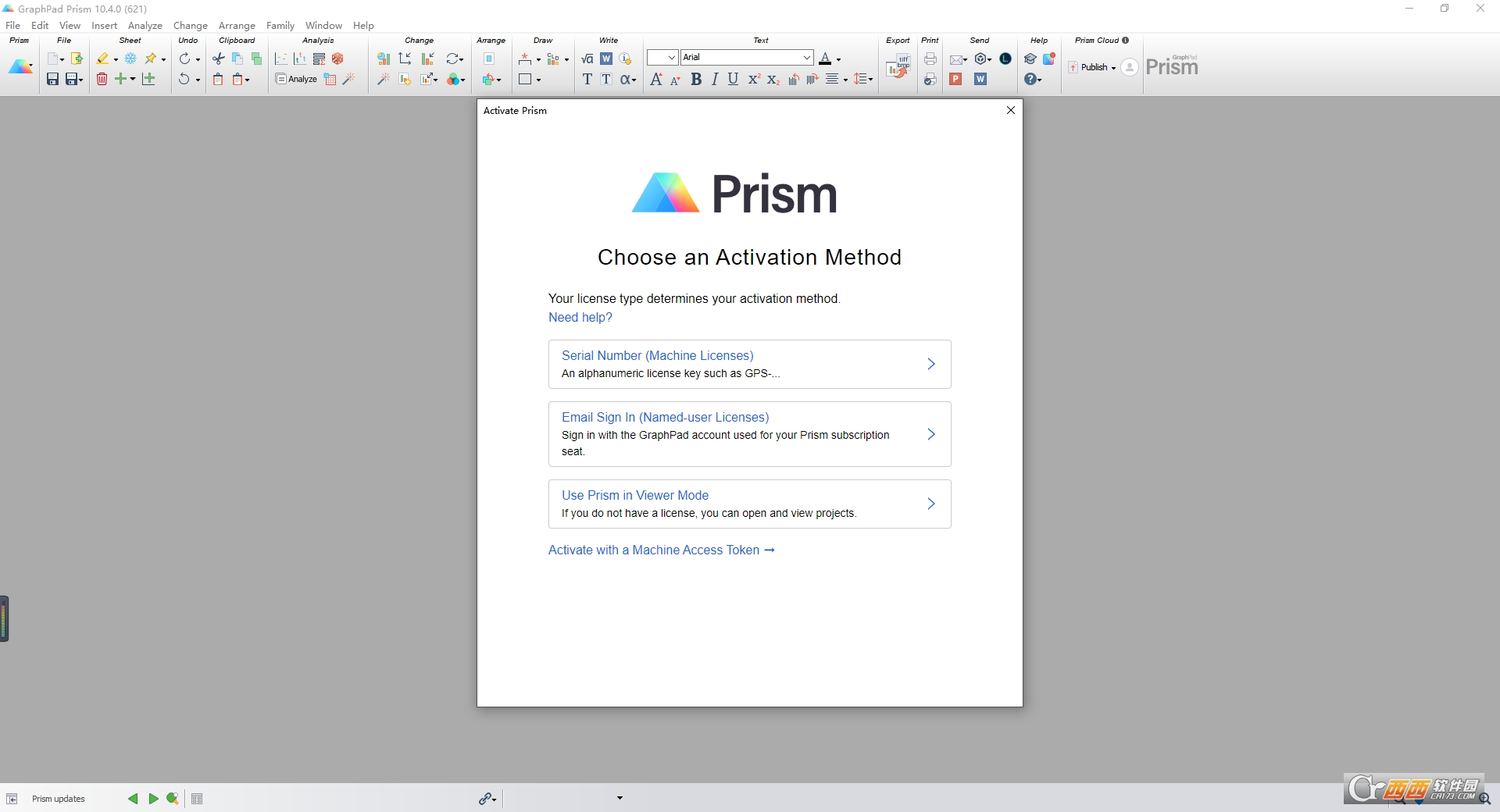Click the superscript X² icon
This screenshot has width=1500, height=812.
coord(754,79)
